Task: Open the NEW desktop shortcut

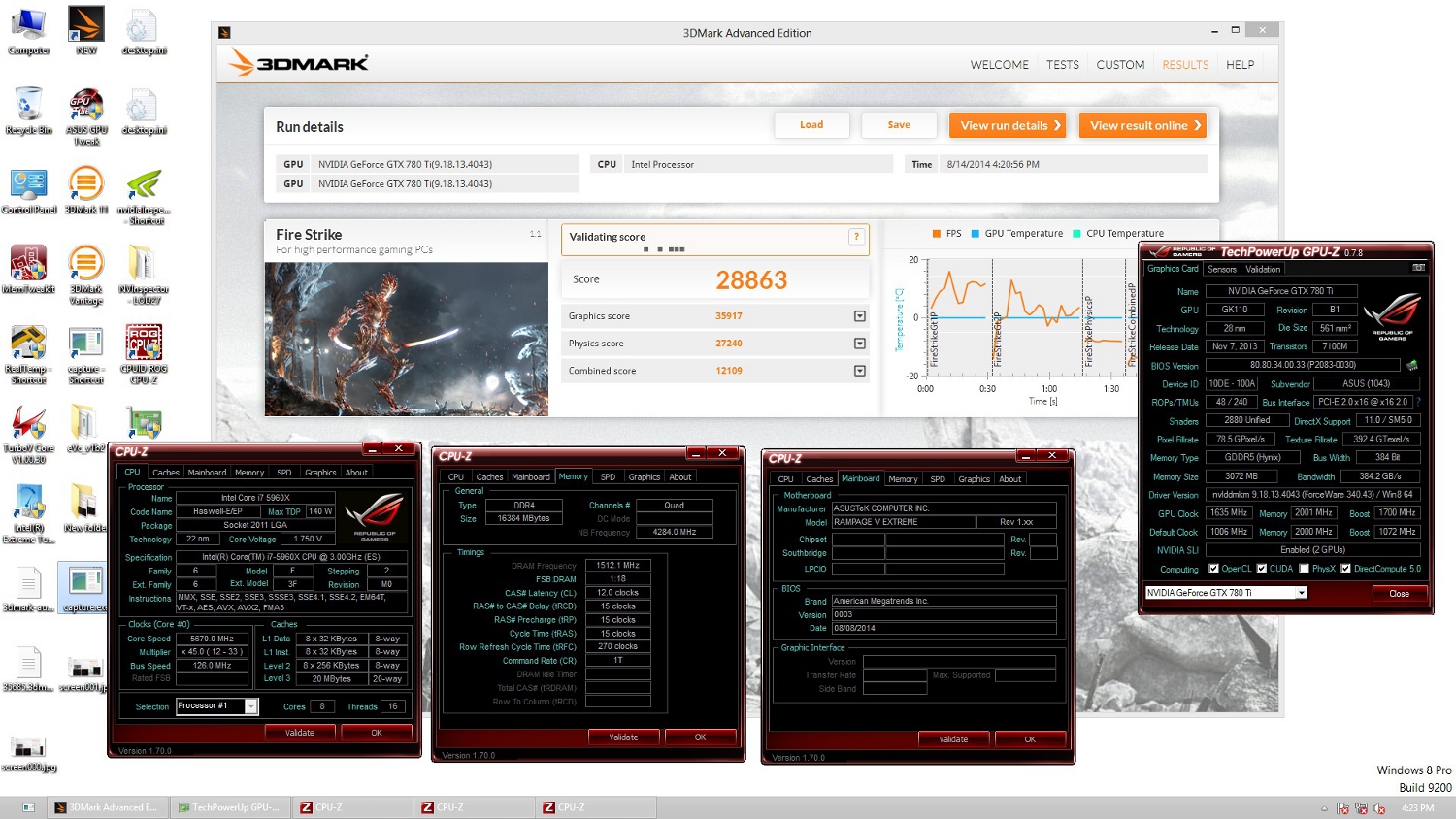Action: point(85,31)
